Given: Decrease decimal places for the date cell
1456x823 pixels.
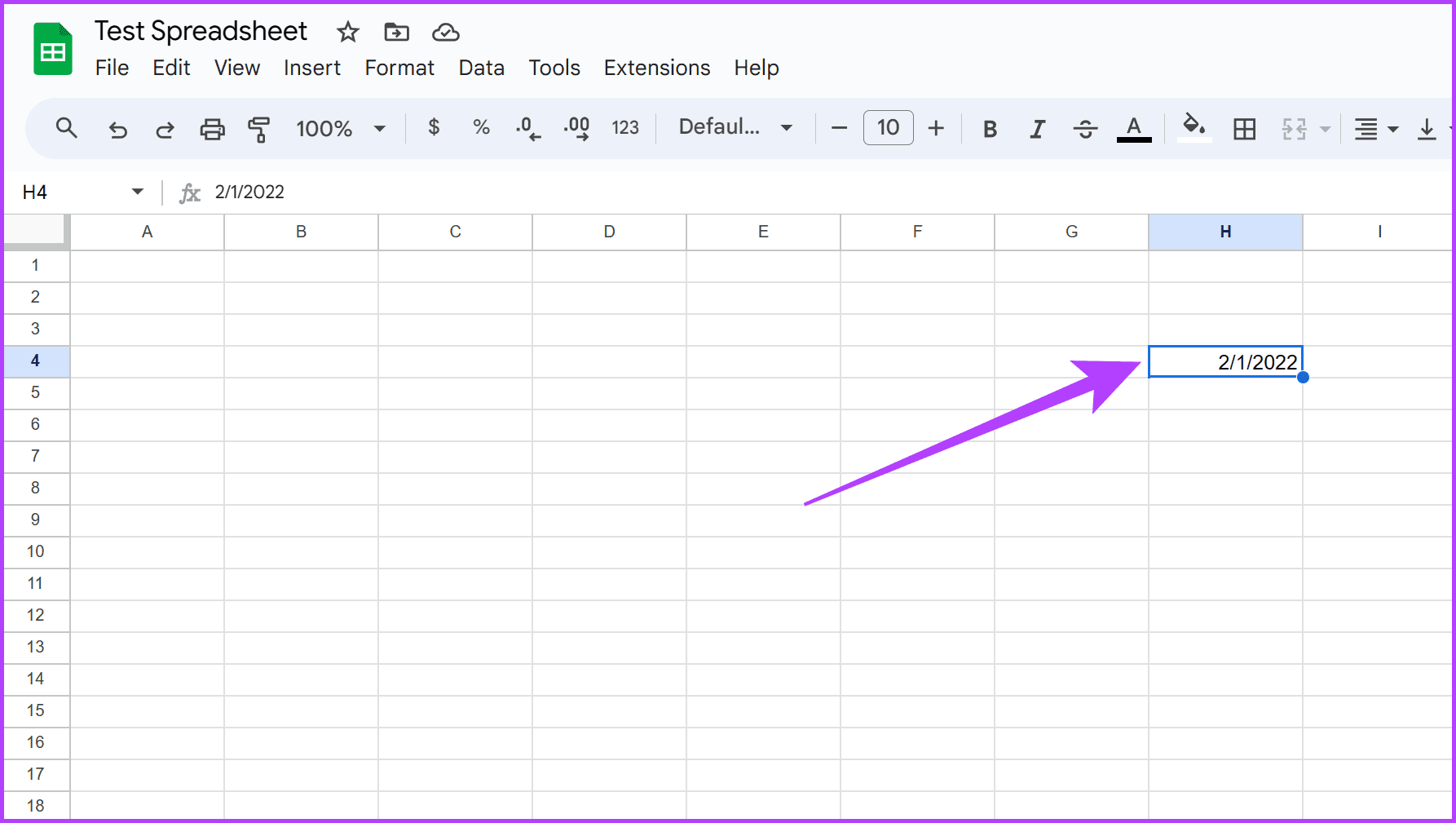Looking at the screenshot, I should point(528,127).
